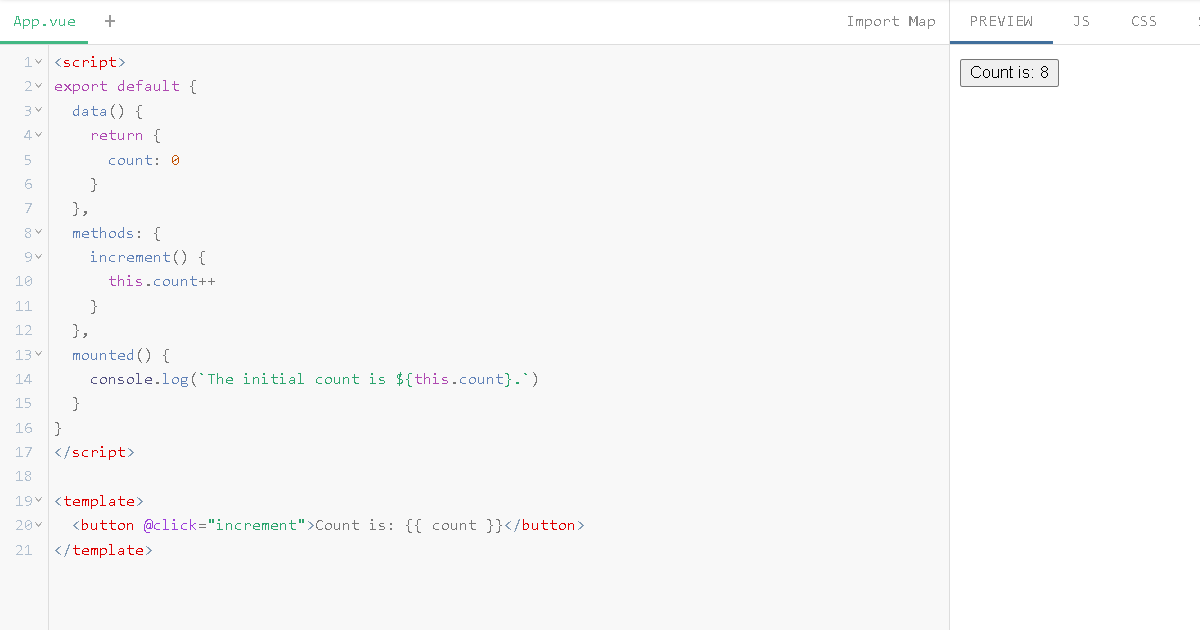Click line number 10 in the gutter

coord(24,281)
